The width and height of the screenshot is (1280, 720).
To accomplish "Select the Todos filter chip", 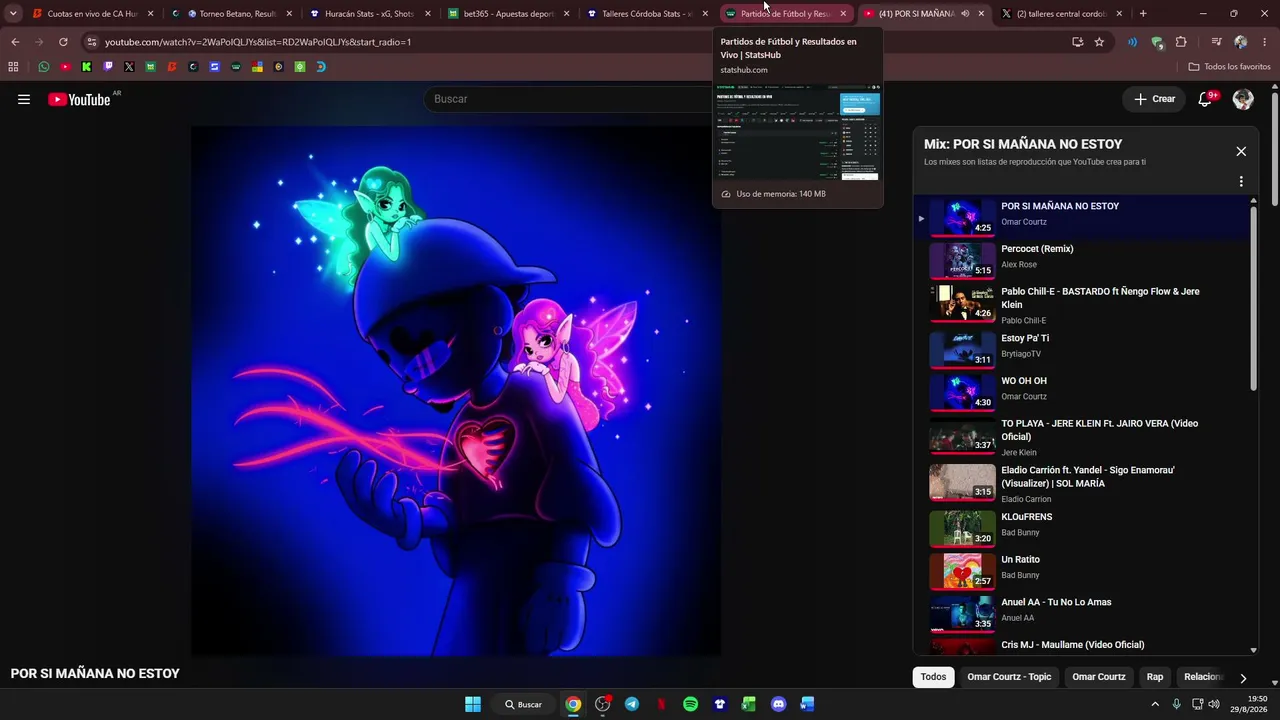I will tap(933, 677).
